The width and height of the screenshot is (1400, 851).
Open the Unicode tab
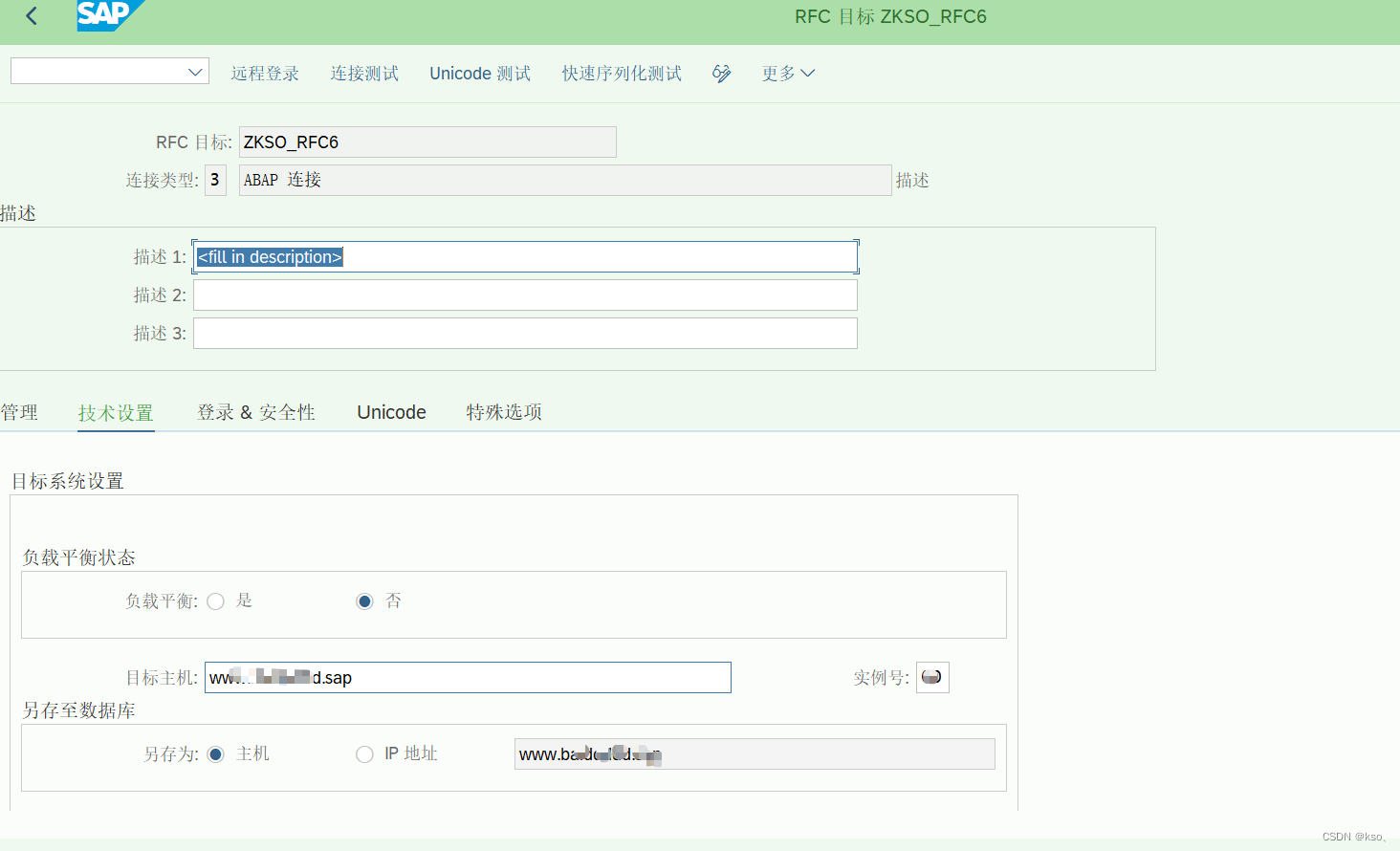tap(392, 412)
